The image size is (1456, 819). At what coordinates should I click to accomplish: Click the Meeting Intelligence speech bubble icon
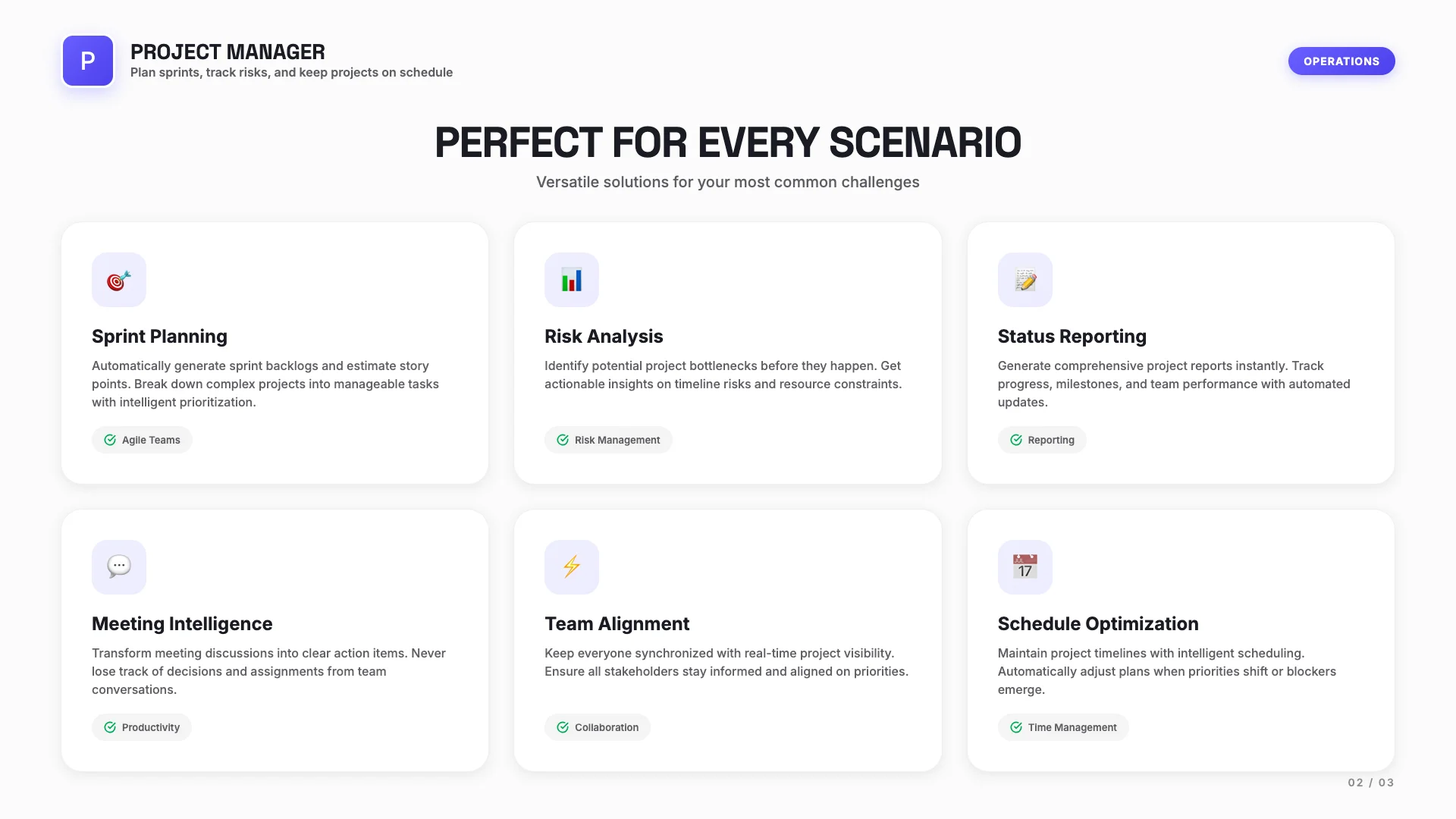(119, 567)
